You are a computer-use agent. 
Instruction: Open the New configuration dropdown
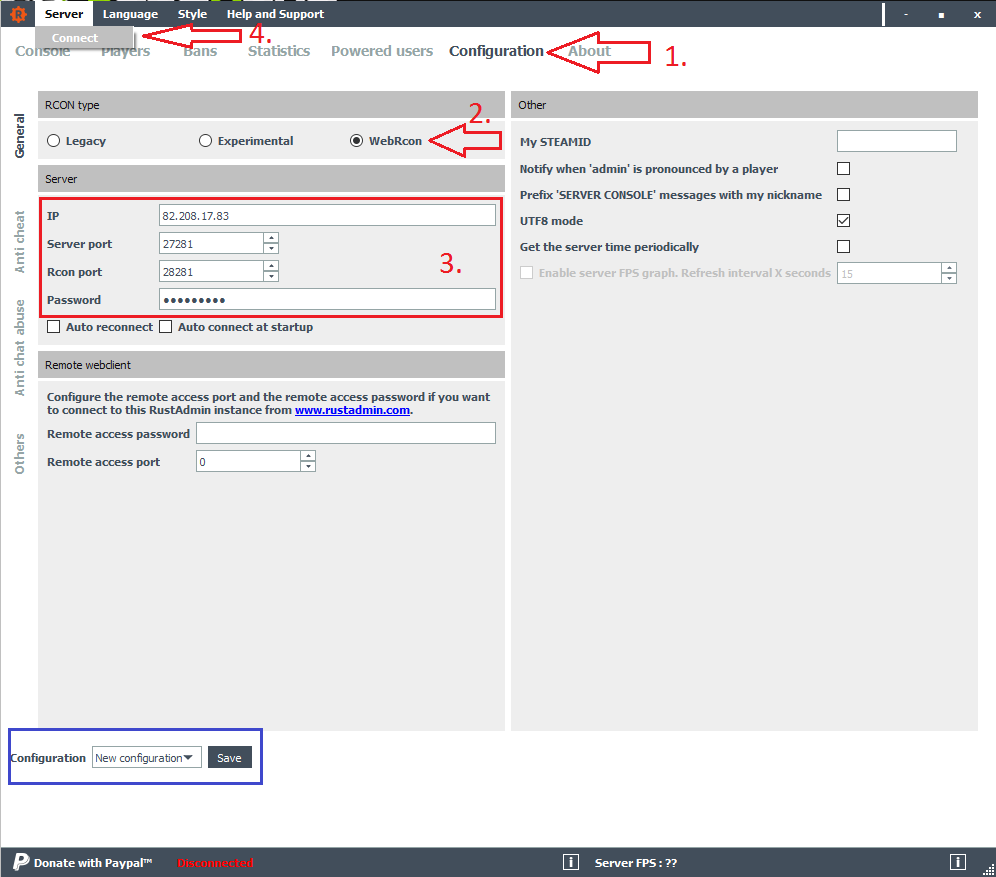(147, 758)
